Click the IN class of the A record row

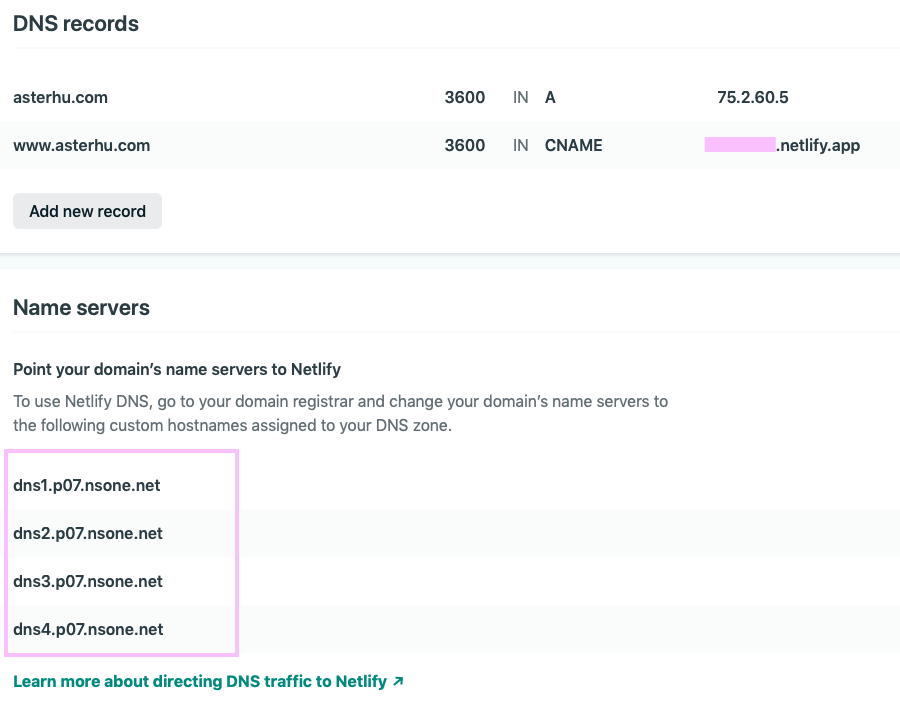coord(521,98)
